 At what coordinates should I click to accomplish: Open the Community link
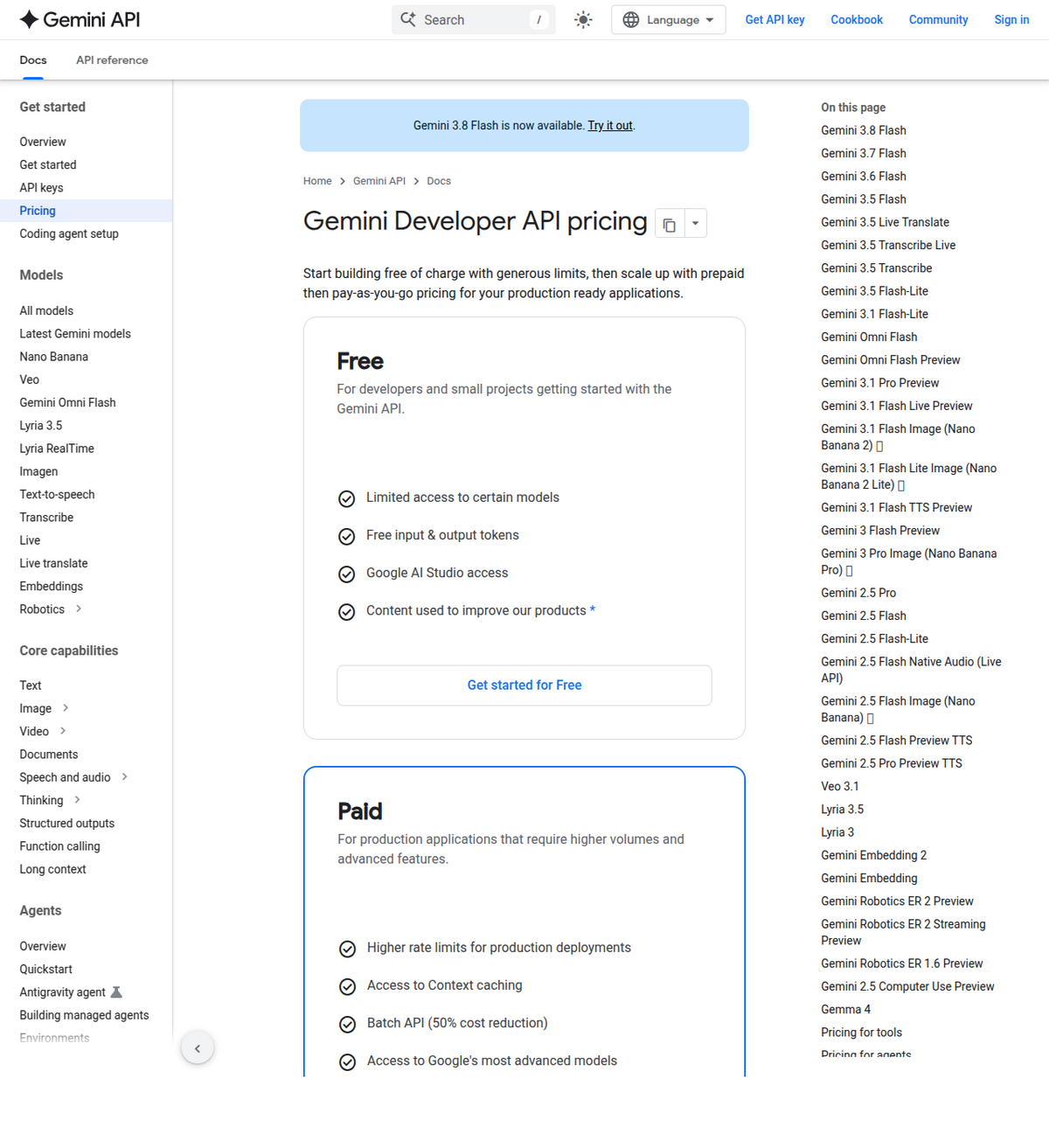point(938,19)
